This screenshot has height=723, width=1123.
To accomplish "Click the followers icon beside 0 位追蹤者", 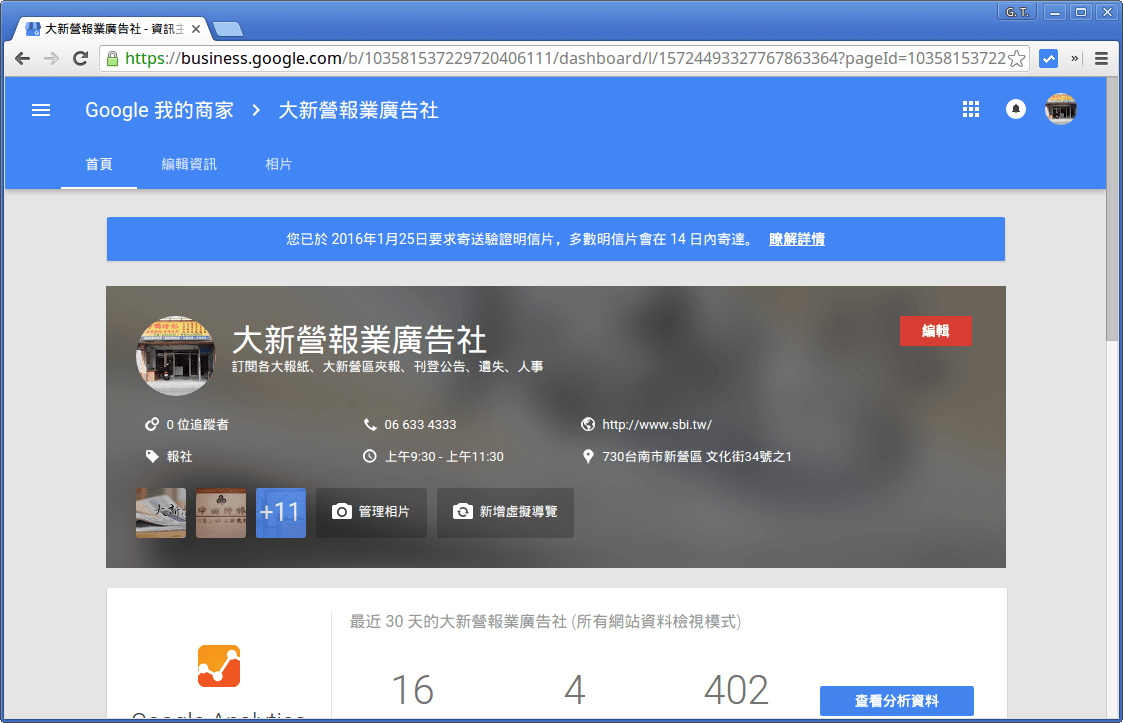I will [153, 424].
